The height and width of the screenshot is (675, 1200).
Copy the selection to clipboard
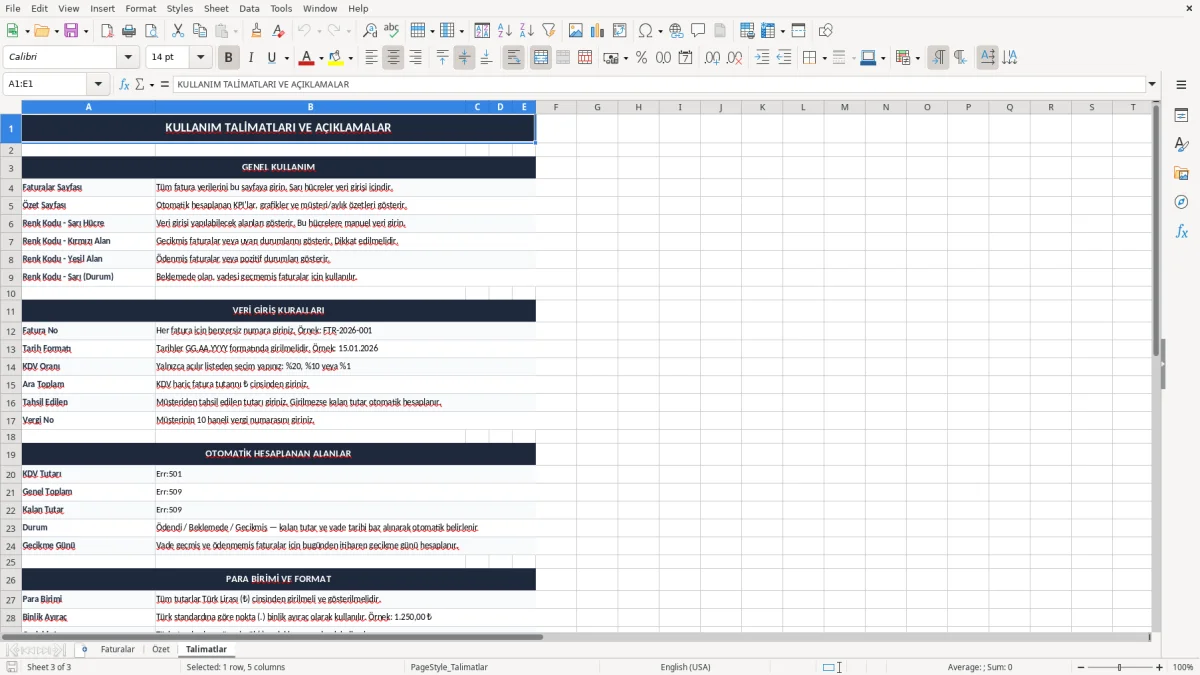pos(200,31)
